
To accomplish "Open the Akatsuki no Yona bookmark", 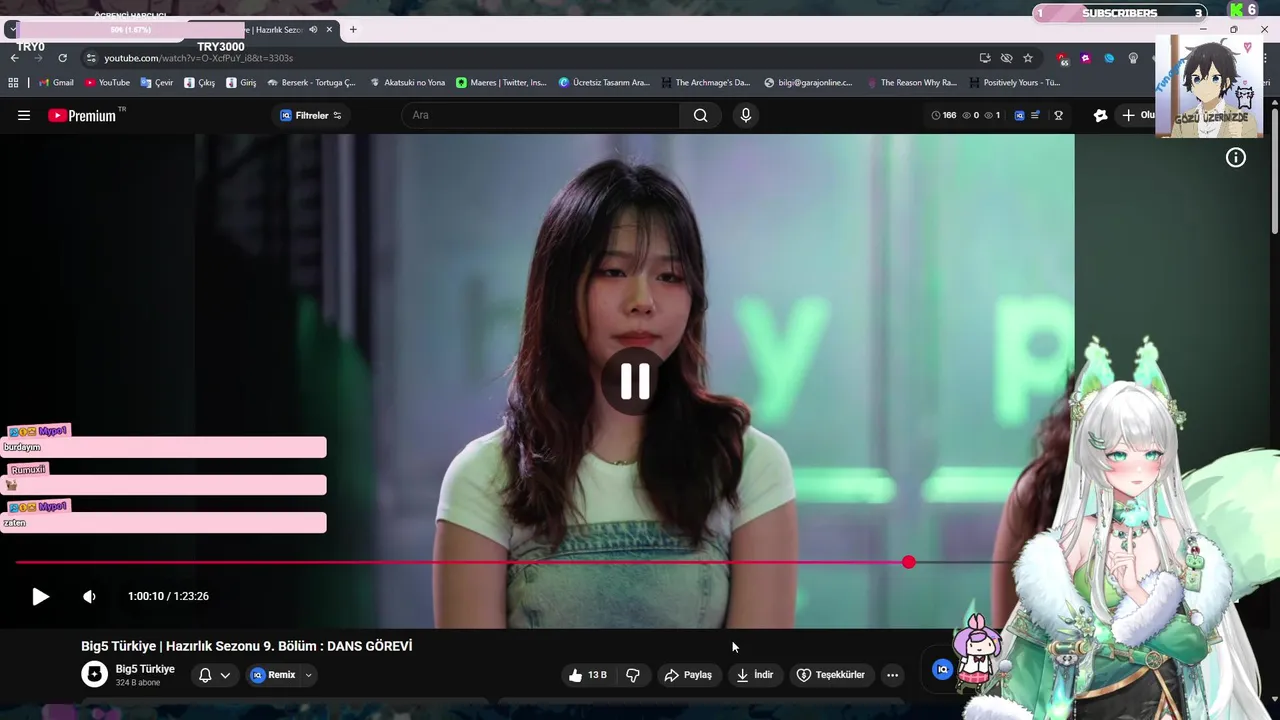I will [x=407, y=83].
